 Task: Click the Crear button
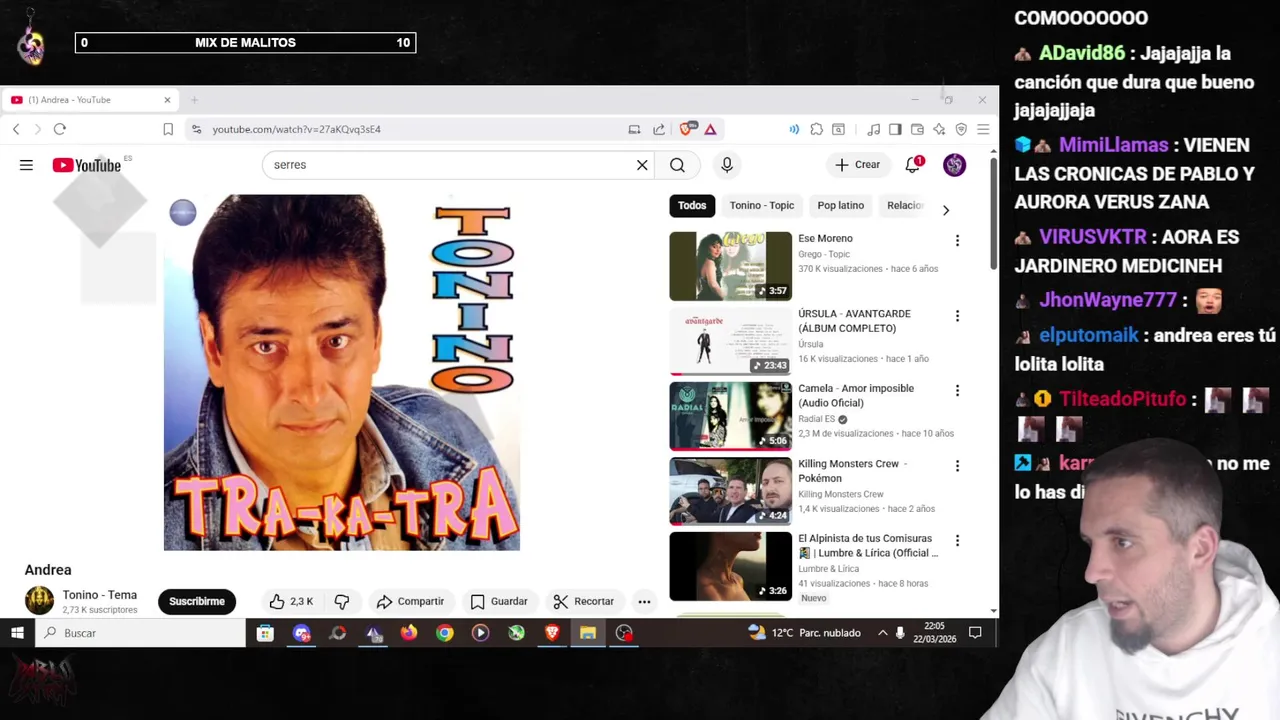click(x=858, y=165)
